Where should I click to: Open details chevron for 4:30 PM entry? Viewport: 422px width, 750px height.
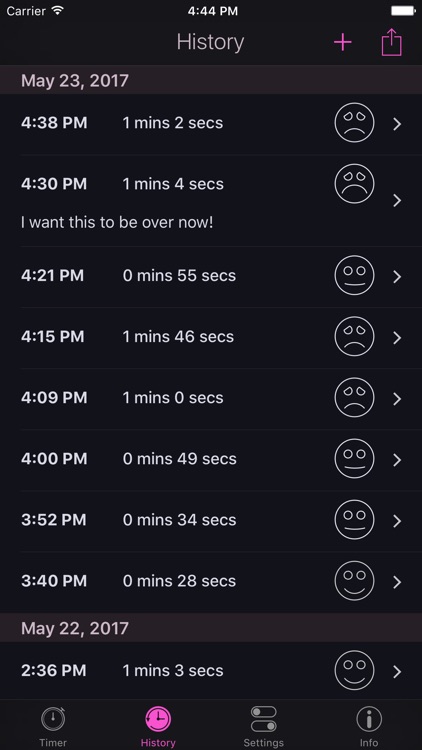(397, 200)
